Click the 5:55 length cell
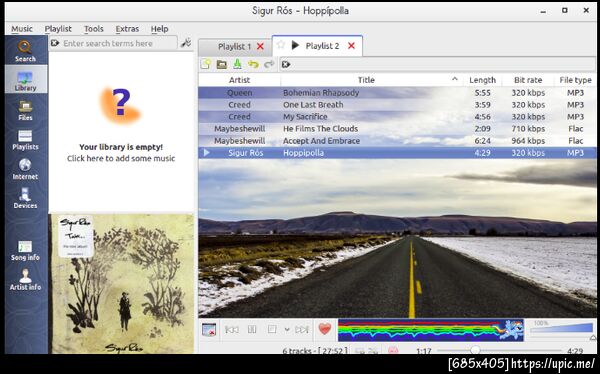600x374 pixels. coord(482,93)
